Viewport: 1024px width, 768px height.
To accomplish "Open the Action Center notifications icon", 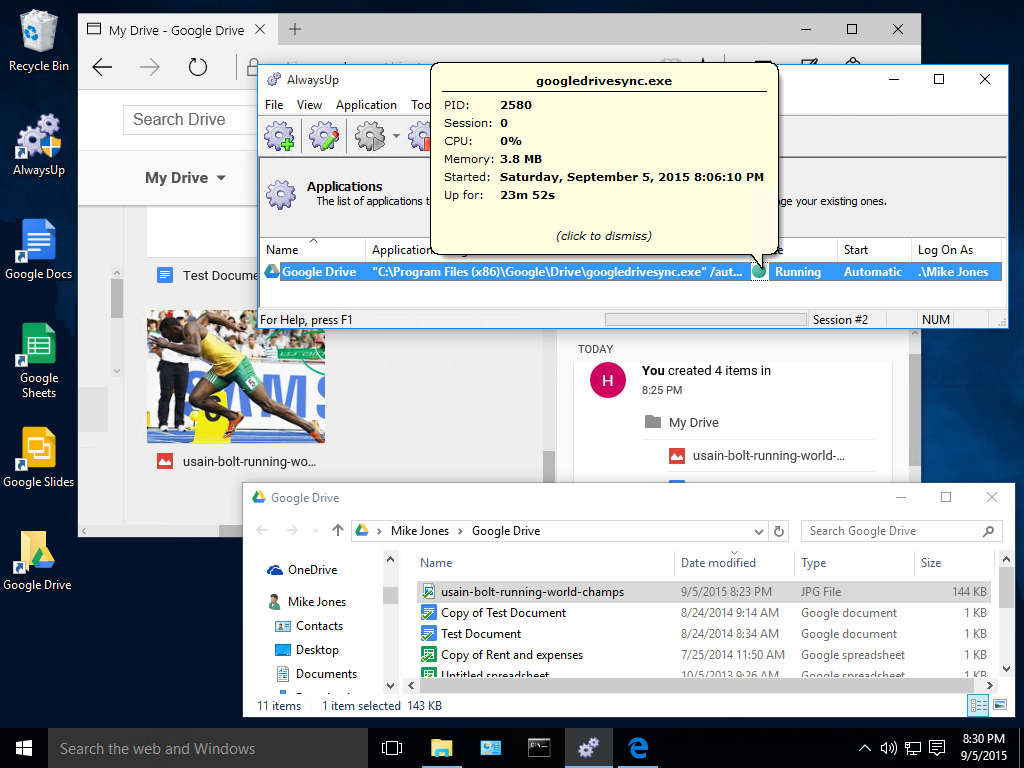I will 937,748.
